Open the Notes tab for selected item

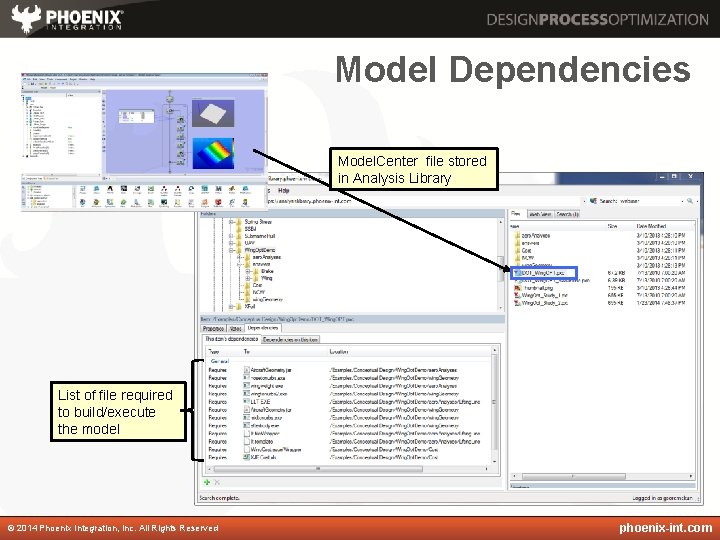(235, 328)
